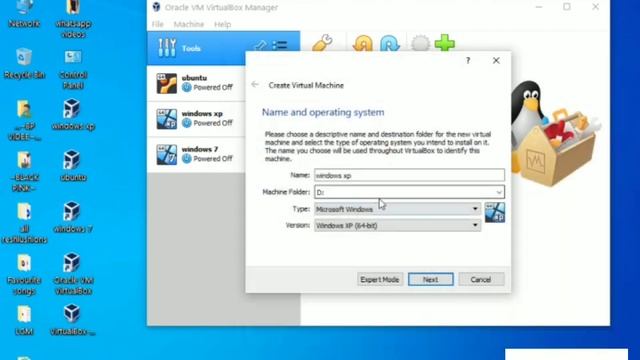Select the windows 7 virtual machine entry
Screen dimensions: 640x360
(196, 154)
